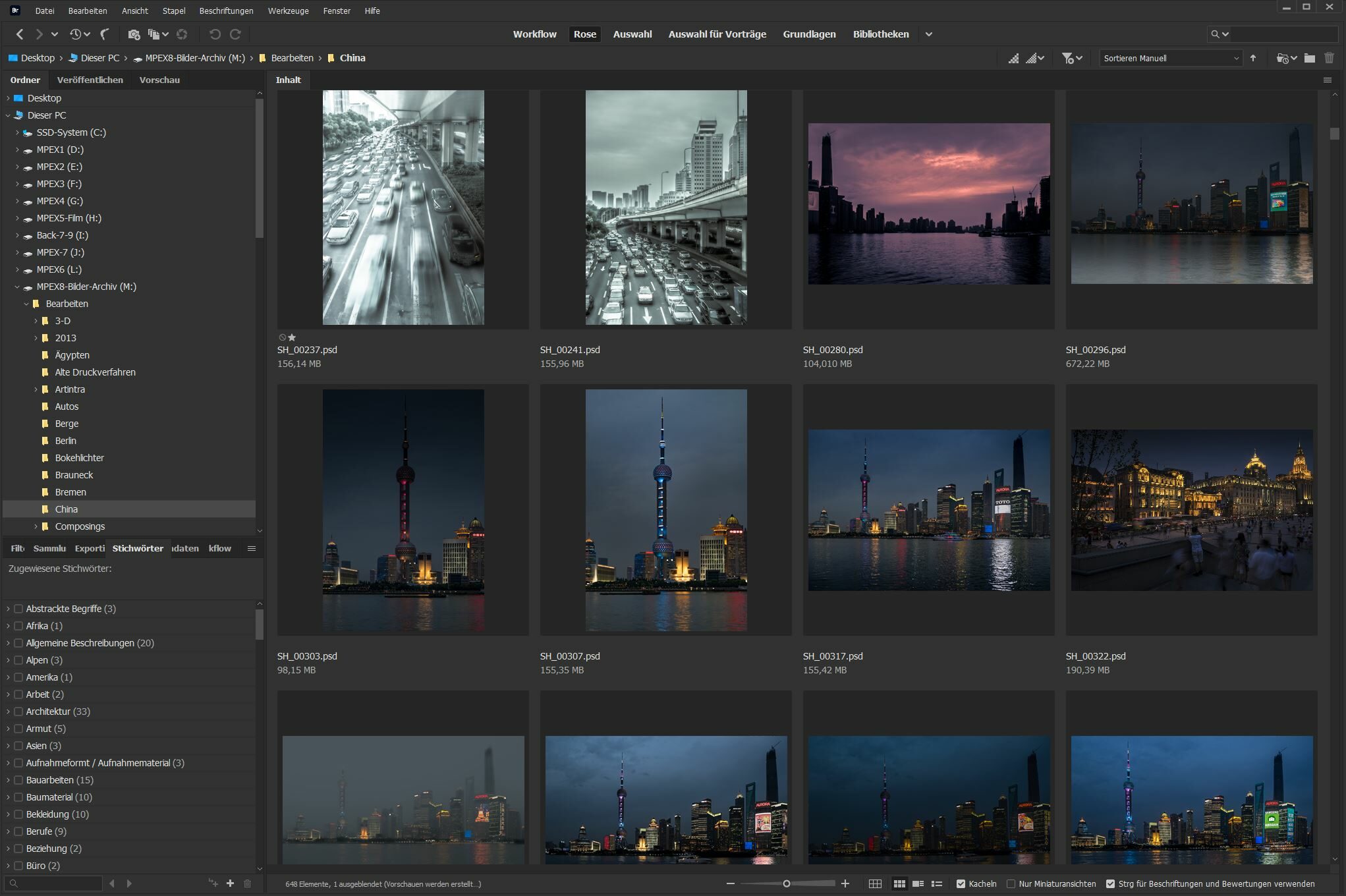
Task: Toggle Strg für Beschriftungen und Bewertungen checkbox
Action: 1110,884
